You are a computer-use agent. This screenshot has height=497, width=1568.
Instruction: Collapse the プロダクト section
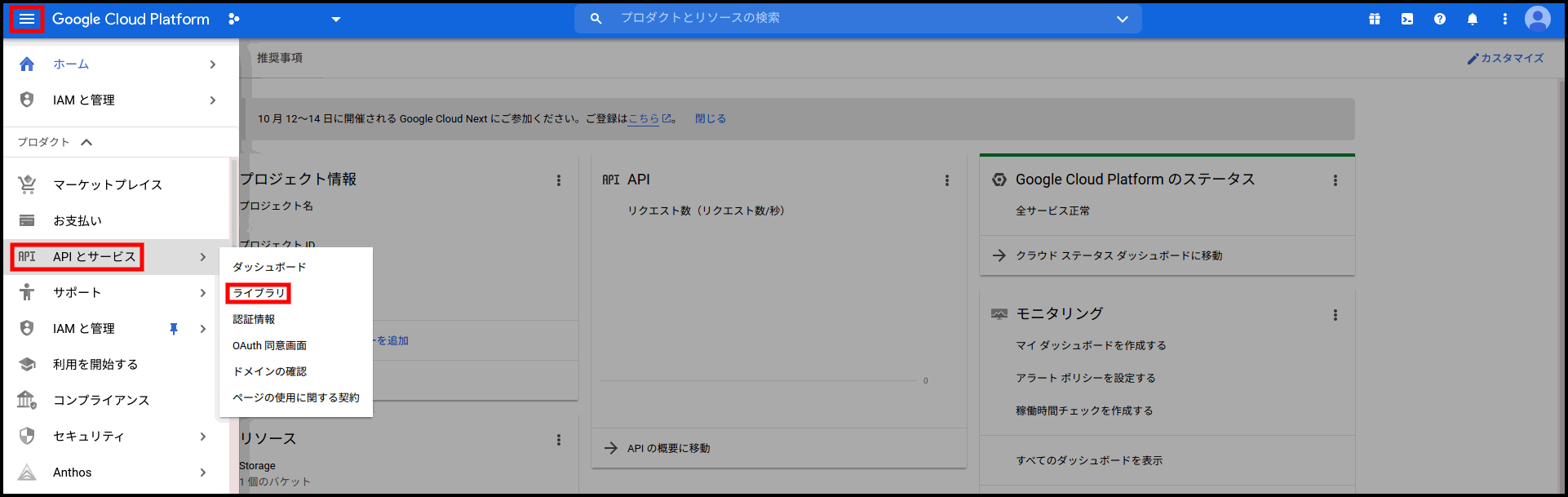(55, 142)
